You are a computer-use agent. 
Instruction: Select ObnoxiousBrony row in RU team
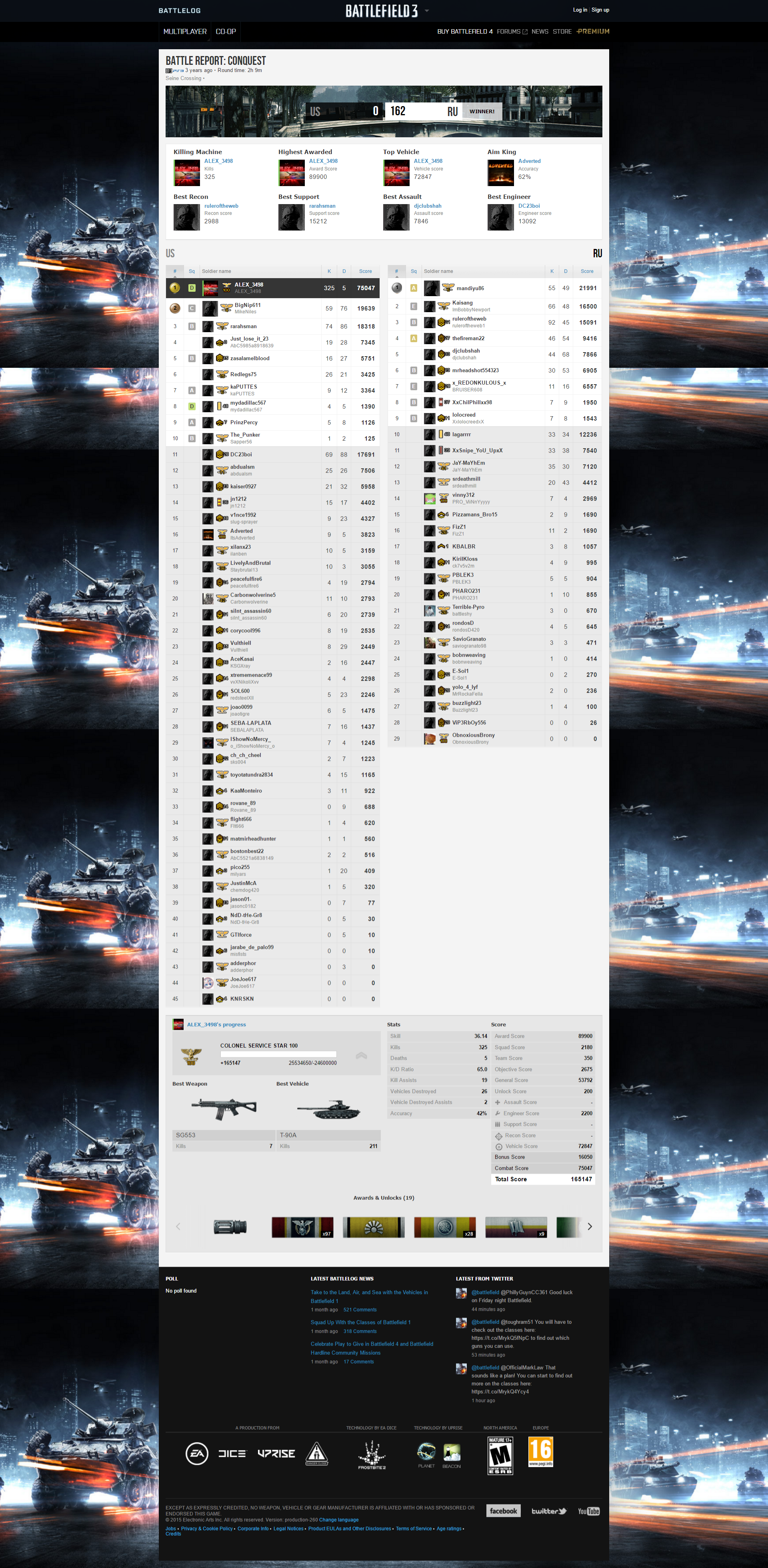495,738
